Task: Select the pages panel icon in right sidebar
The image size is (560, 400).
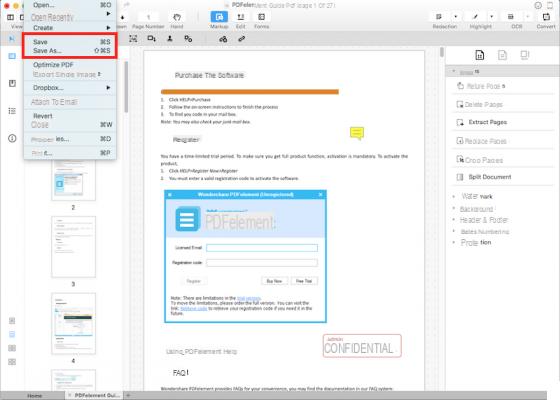Action: coord(480,55)
